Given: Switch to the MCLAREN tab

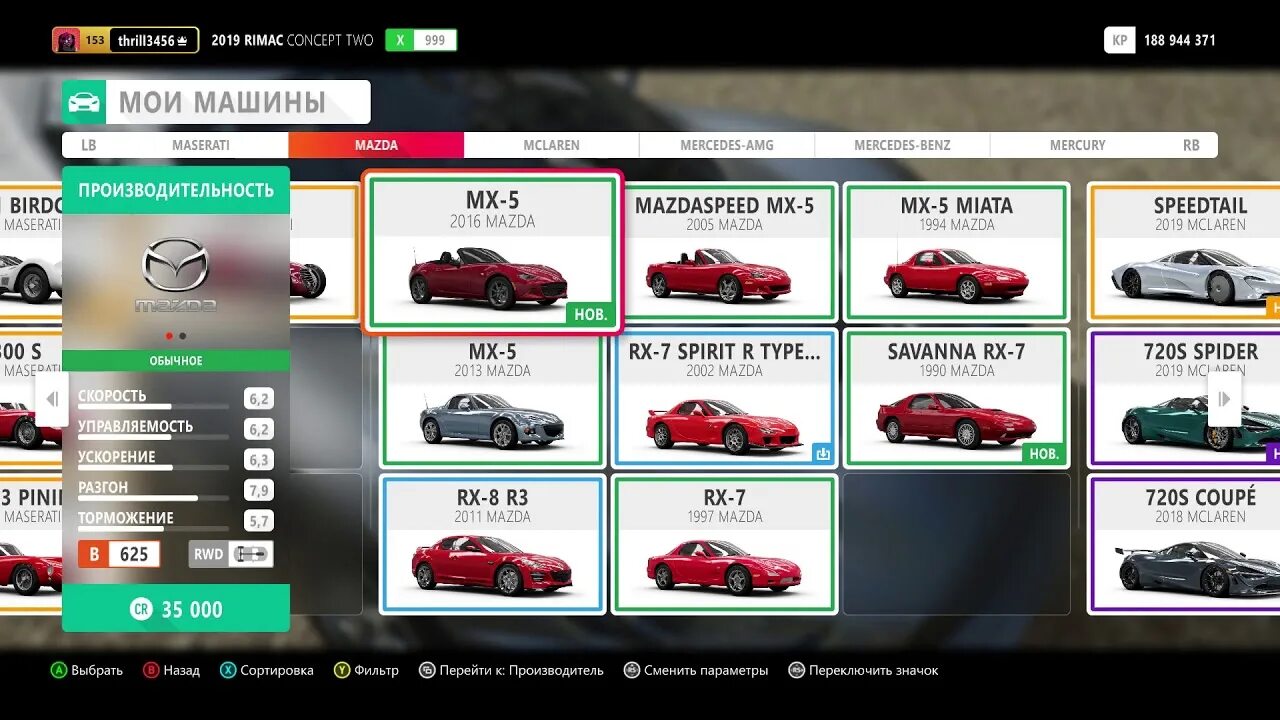Looking at the screenshot, I should [551, 145].
